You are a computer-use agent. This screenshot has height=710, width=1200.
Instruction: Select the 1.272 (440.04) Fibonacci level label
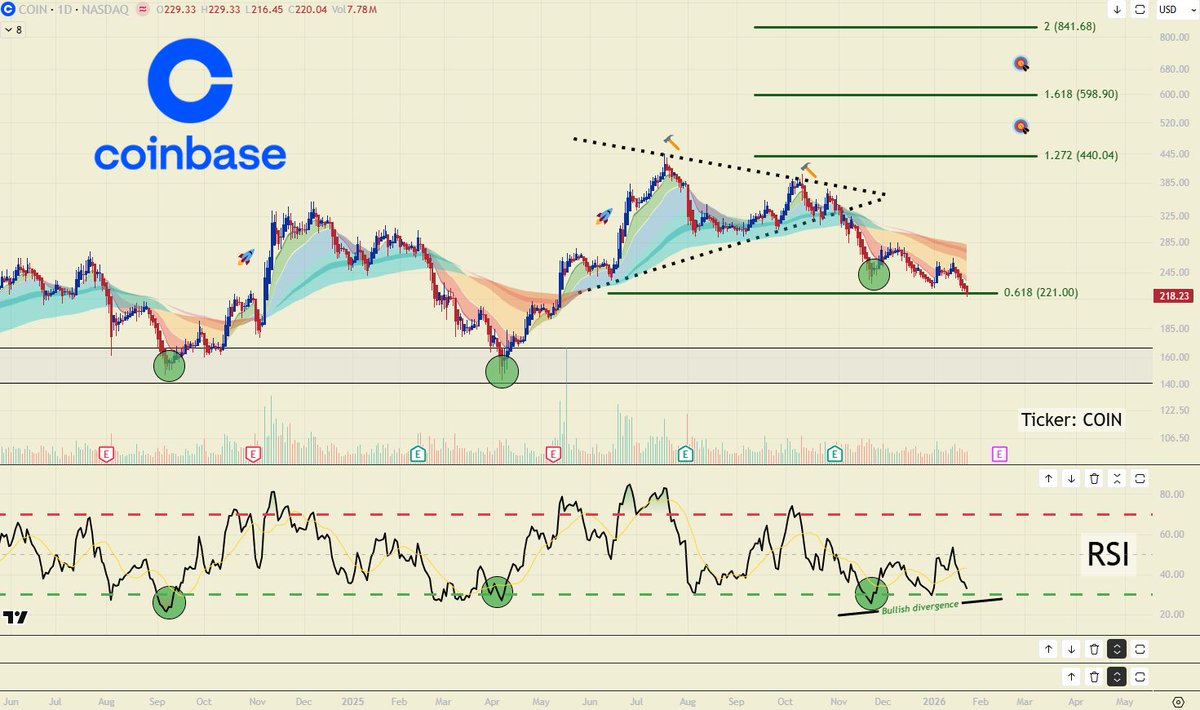[x=1080, y=155]
